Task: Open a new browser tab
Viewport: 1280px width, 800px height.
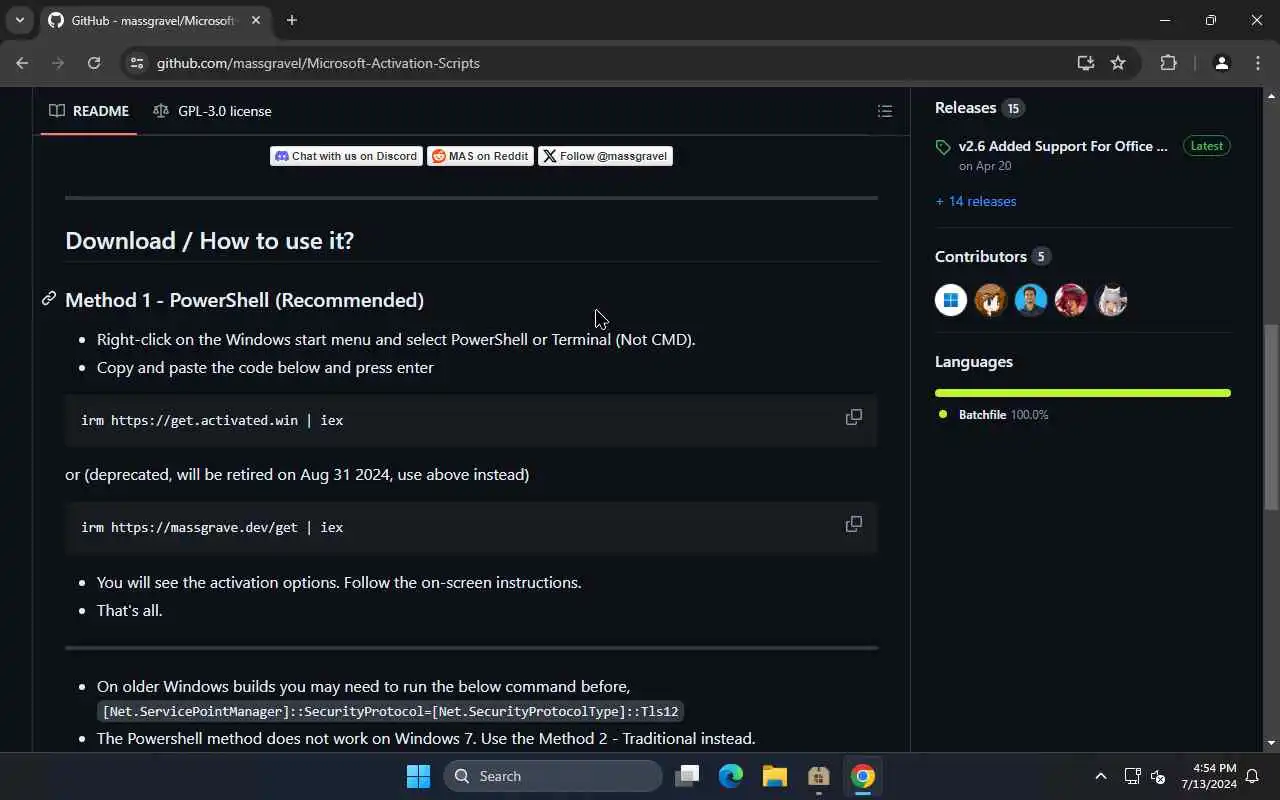Action: (291, 20)
